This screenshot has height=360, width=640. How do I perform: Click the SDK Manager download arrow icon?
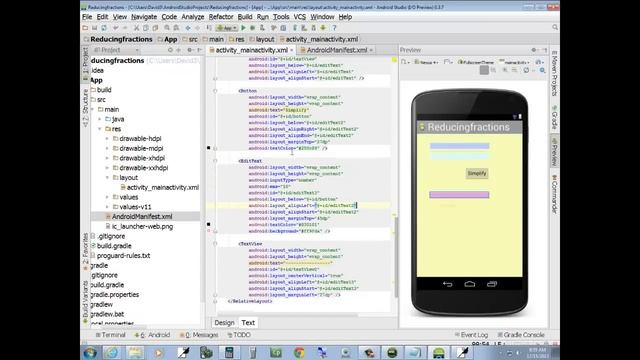[x=323, y=28]
